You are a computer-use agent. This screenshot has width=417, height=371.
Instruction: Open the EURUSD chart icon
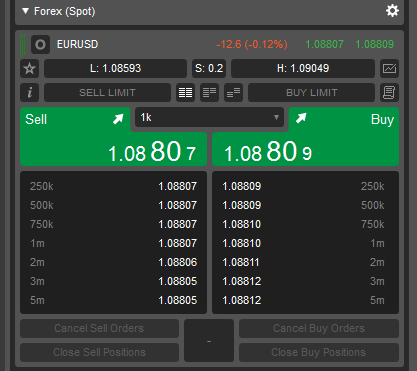point(389,69)
